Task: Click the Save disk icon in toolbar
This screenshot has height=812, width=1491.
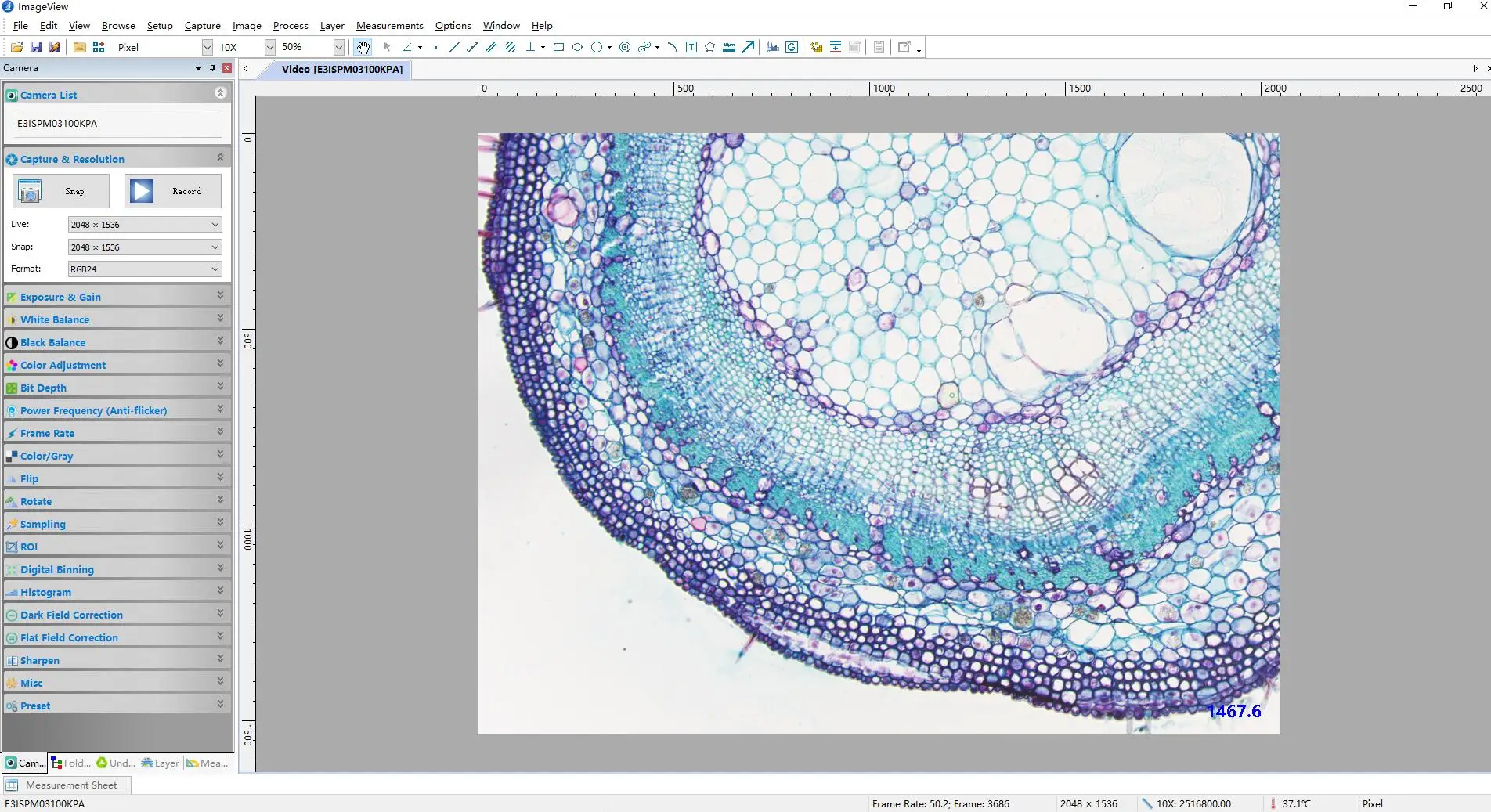Action: coord(36,47)
